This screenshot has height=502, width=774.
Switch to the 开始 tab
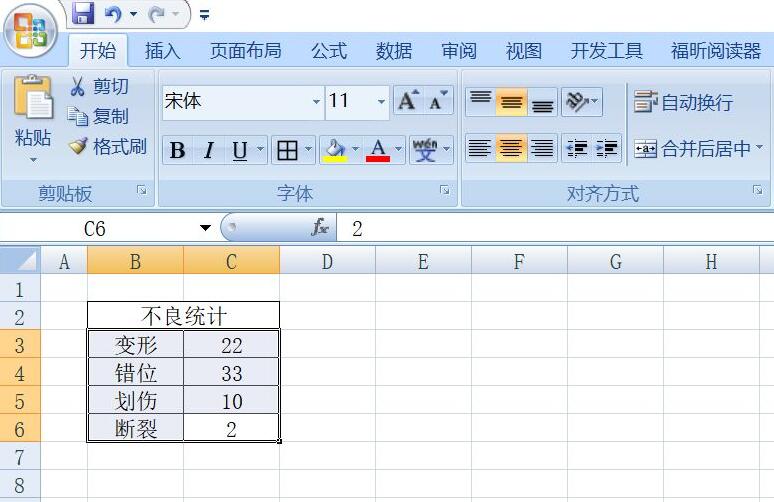pyautogui.click(x=98, y=50)
